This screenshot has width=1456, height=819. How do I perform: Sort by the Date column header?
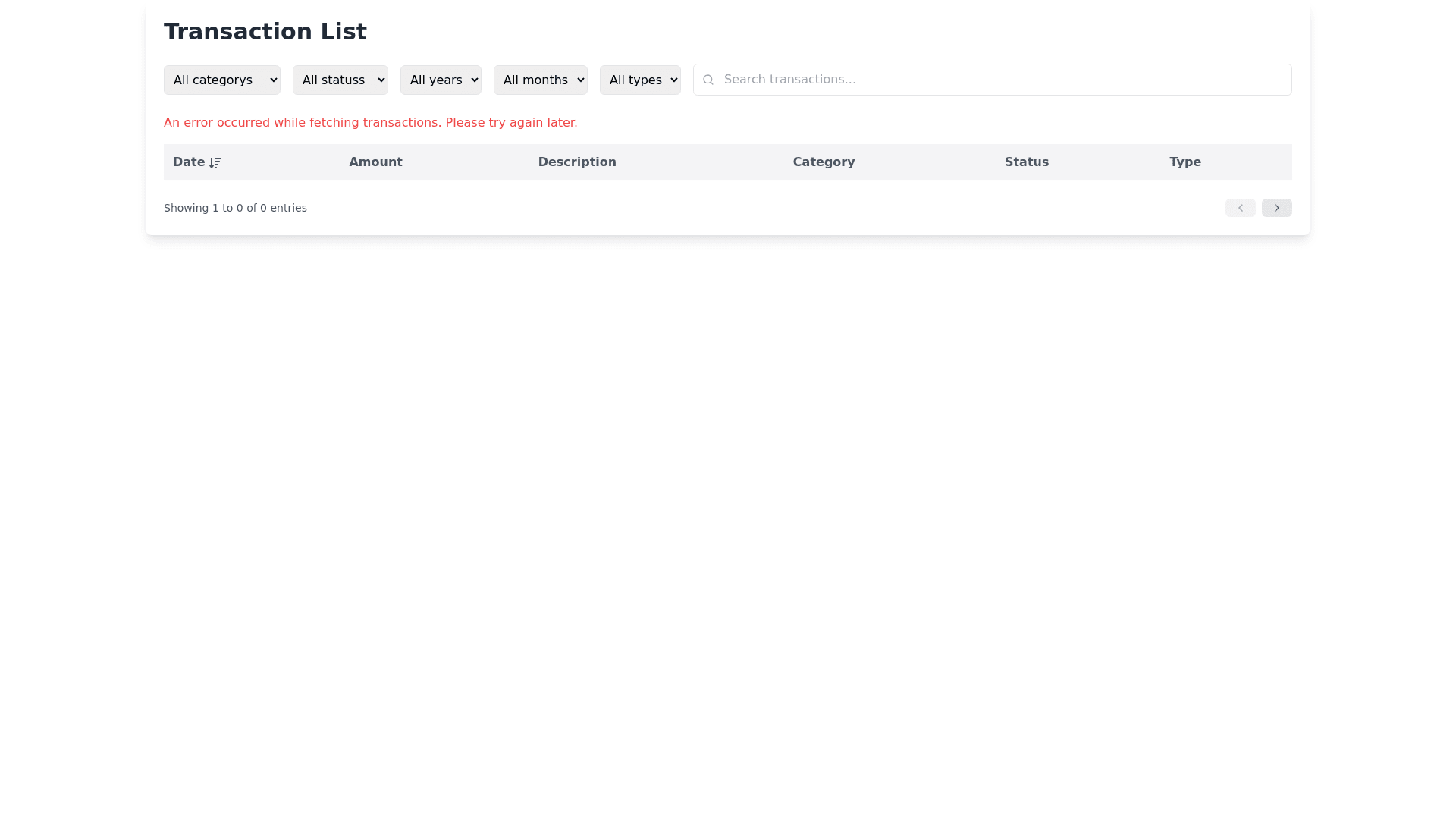pyautogui.click(x=189, y=162)
